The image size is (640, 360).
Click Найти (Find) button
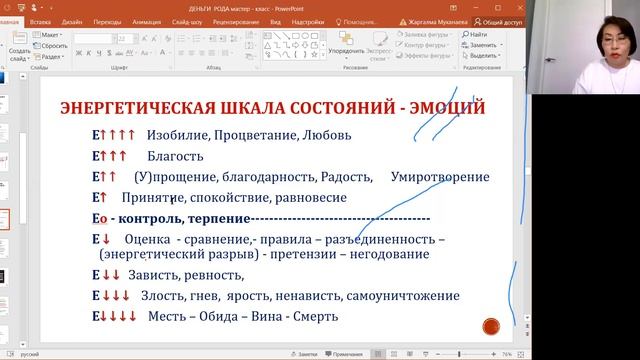pos(475,35)
